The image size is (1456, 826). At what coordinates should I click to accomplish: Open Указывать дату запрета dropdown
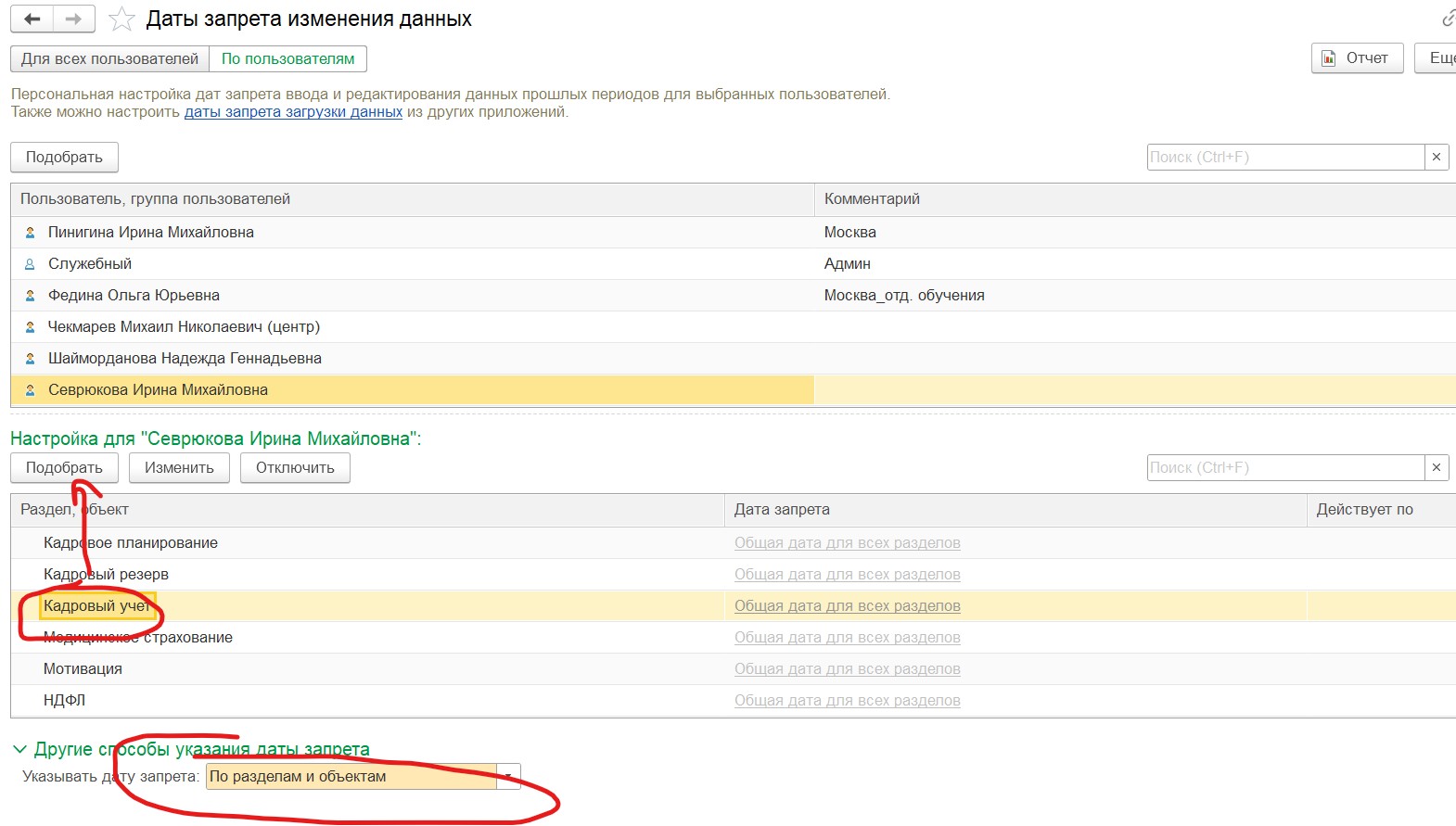tap(508, 777)
